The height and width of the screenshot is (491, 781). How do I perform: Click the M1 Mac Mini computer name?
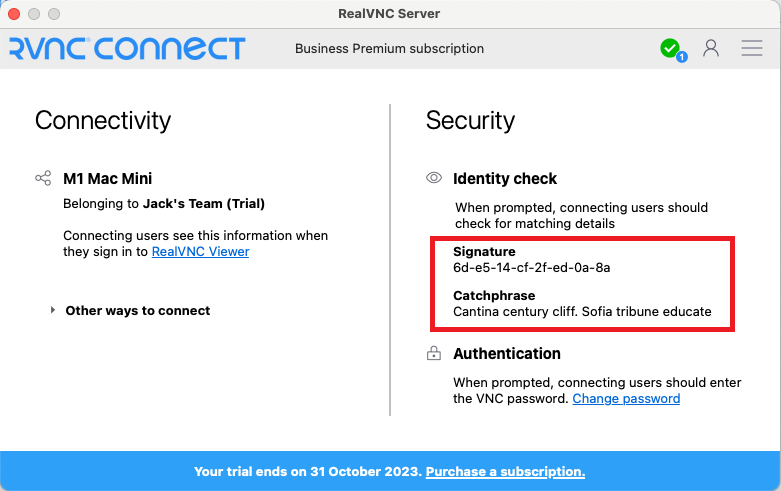click(x=108, y=178)
